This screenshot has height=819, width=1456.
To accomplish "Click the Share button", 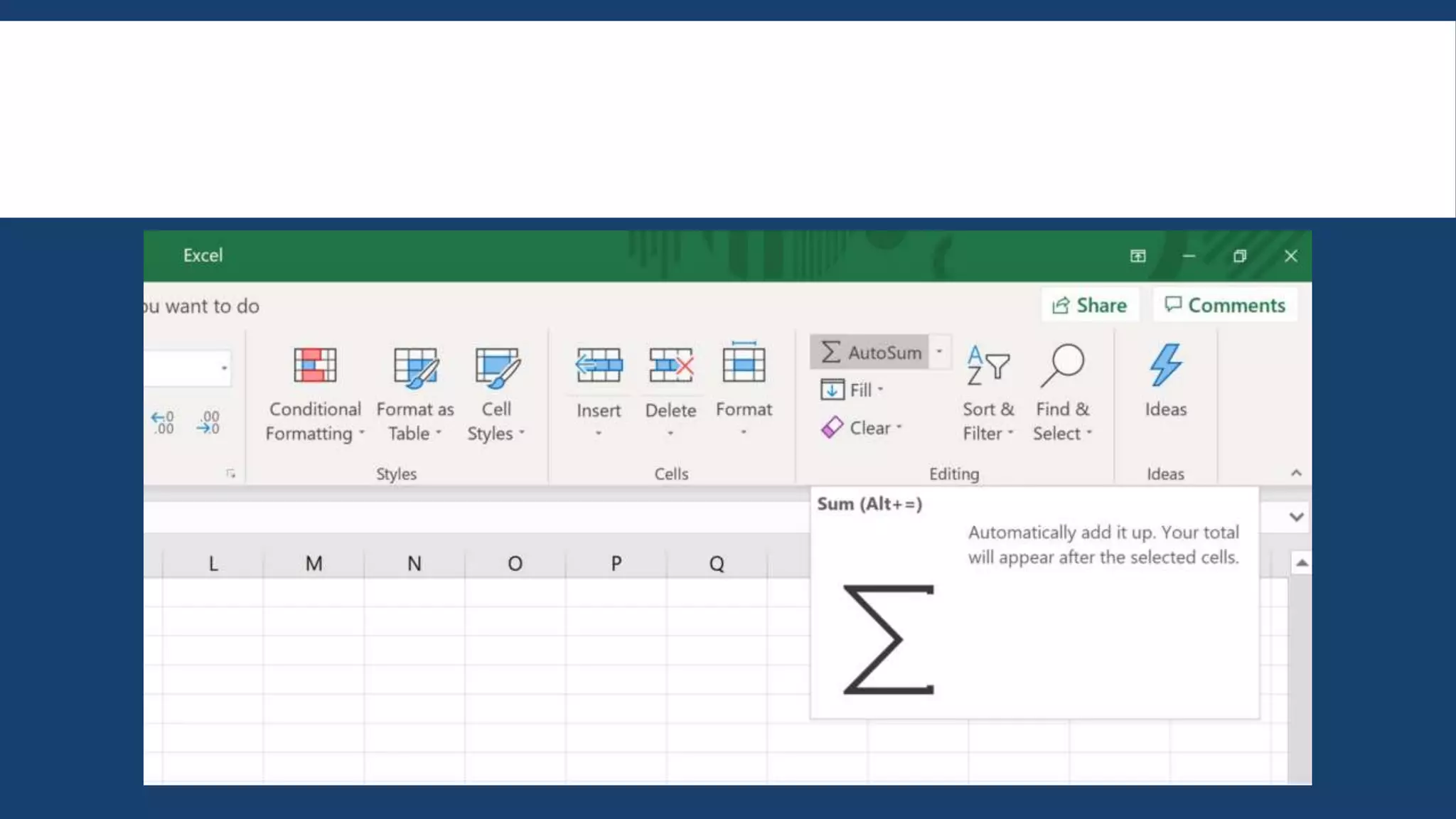I will (1090, 306).
